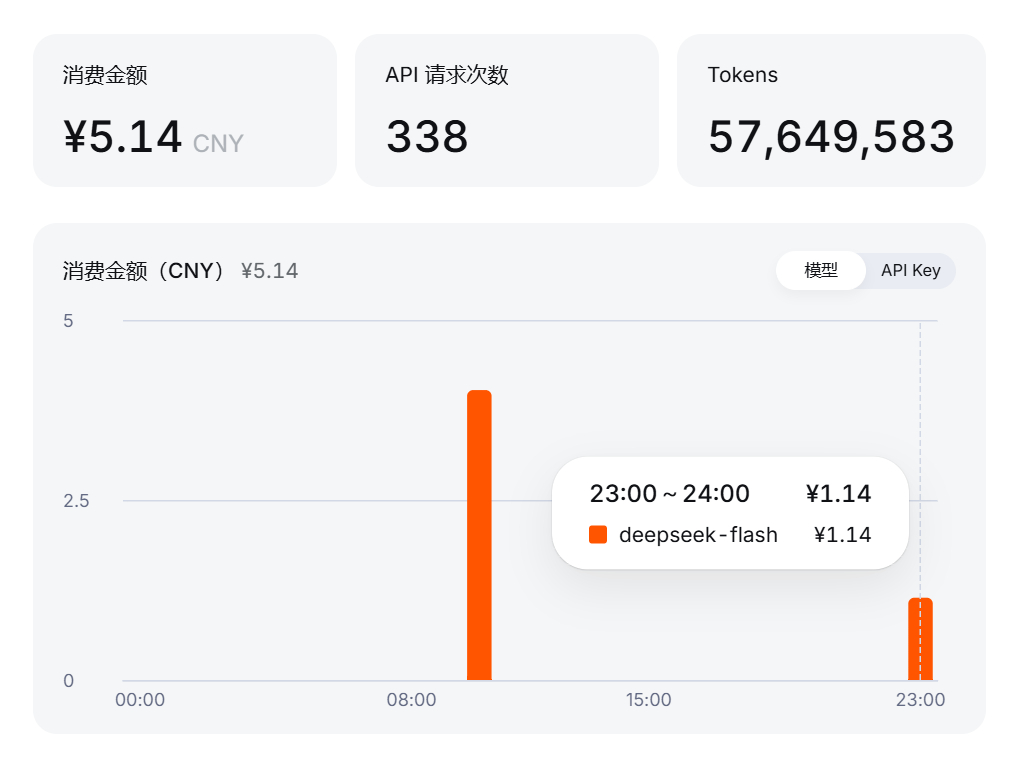Click the 08:00 x-axis label
Screen dimensions: 1021x769
[412, 700]
